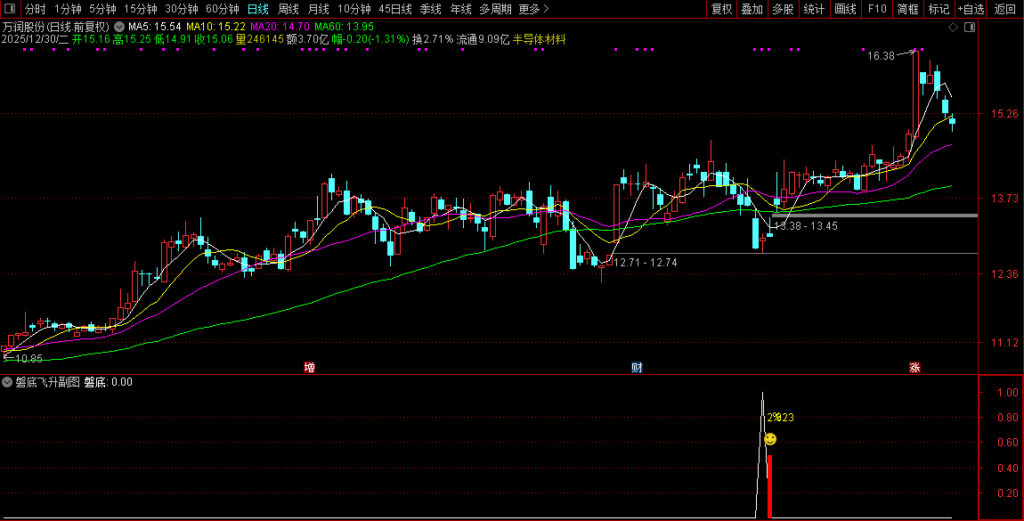Screen dimensions: 1024x521
Task: Toggle 叠加 overlay mode
Action: click(752, 9)
